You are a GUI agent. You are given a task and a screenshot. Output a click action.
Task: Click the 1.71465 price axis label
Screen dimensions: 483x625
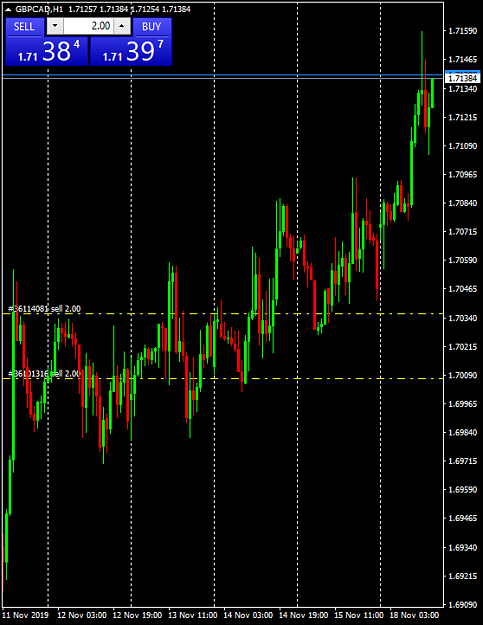463,60
